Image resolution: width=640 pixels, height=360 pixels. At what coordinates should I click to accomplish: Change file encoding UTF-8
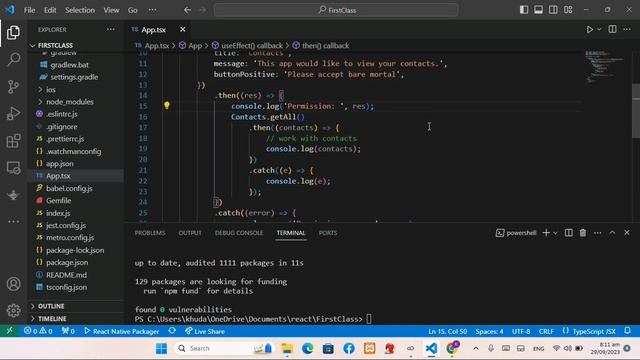(x=521, y=331)
